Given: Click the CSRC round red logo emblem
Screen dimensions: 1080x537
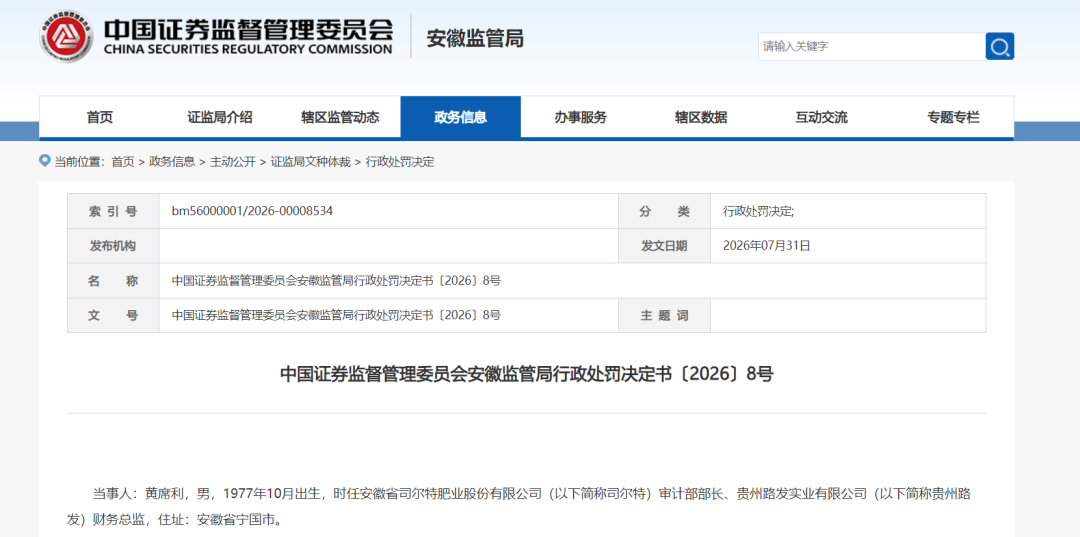Looking at the screenshot, I should [66, 36].
